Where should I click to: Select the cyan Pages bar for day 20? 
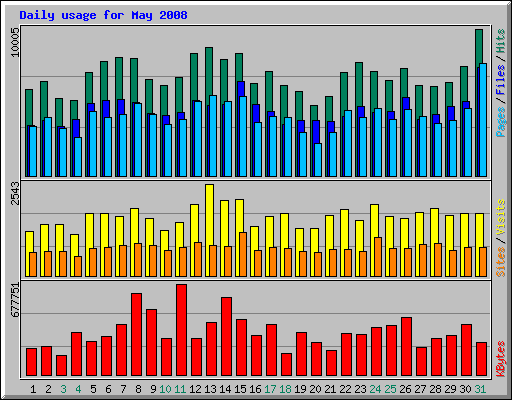coord(318,160)
